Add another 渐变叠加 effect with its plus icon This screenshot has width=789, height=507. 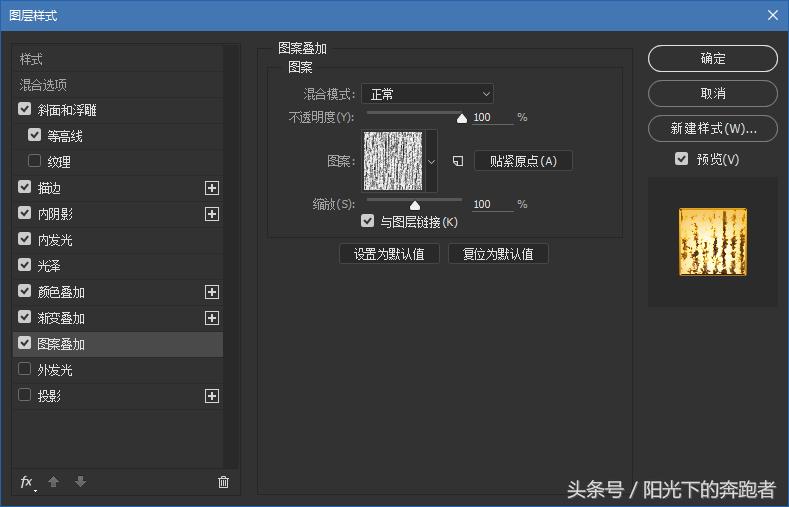pyautogui.click(x=212, y=318)
